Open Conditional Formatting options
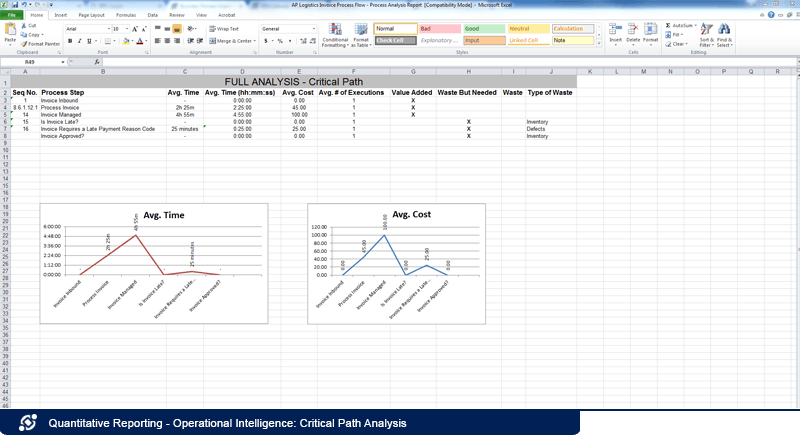Image resolution: width=800 pixels, height=435 pixels. click(x=335, y=35)
